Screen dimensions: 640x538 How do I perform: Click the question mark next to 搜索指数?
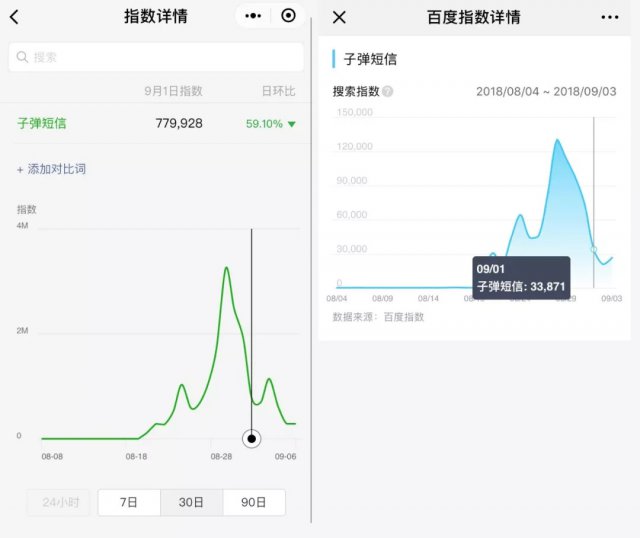click(387, 92)
